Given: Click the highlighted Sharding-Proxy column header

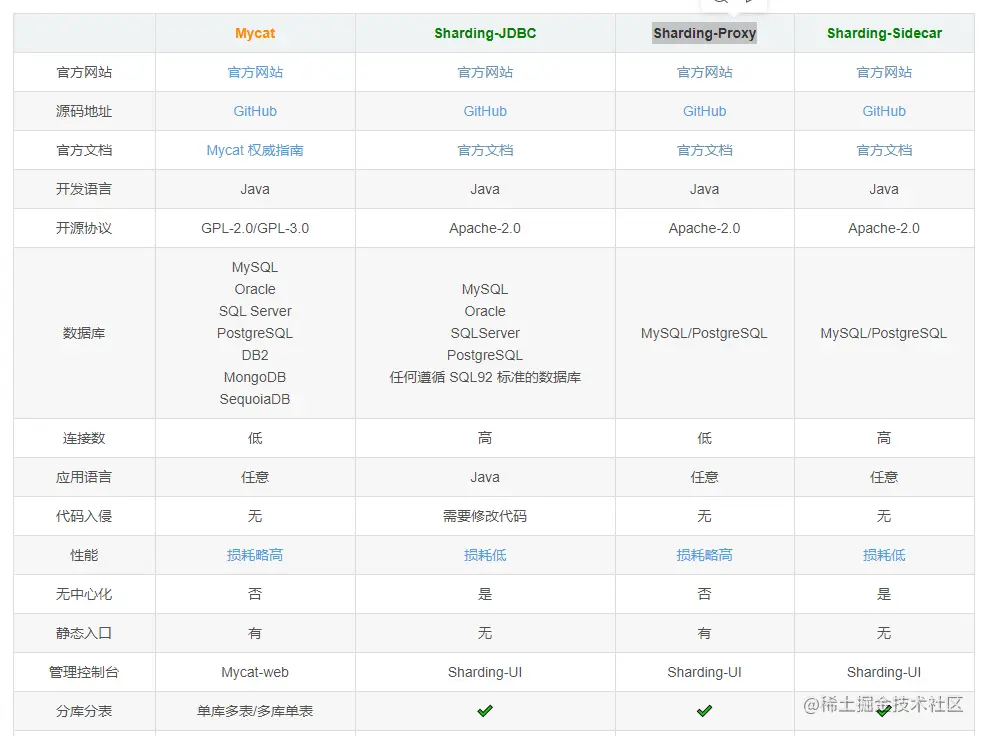Looking at the screenshot, I should (x=704, y=33).
